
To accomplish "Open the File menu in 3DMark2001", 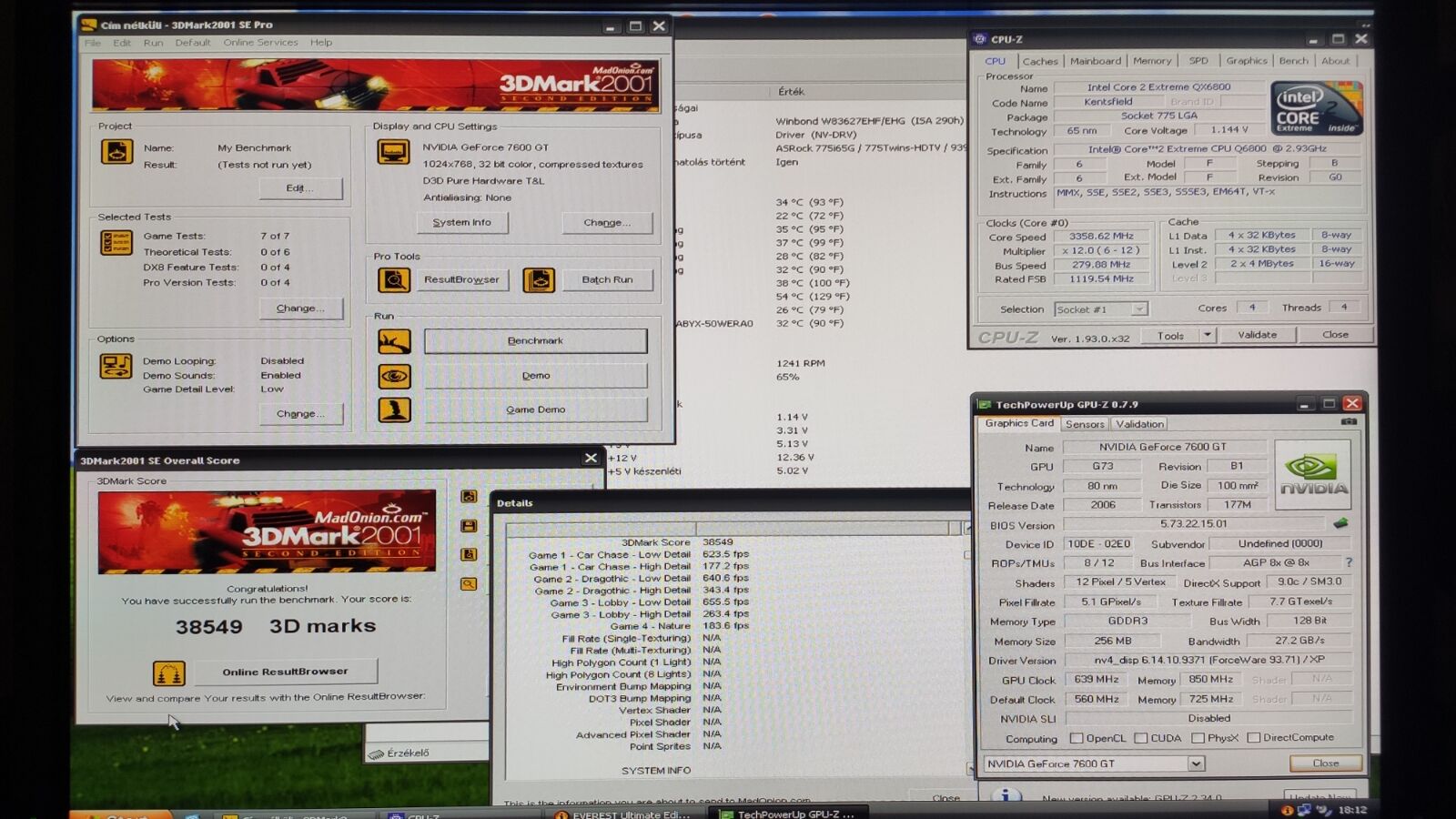I will 93,43.
